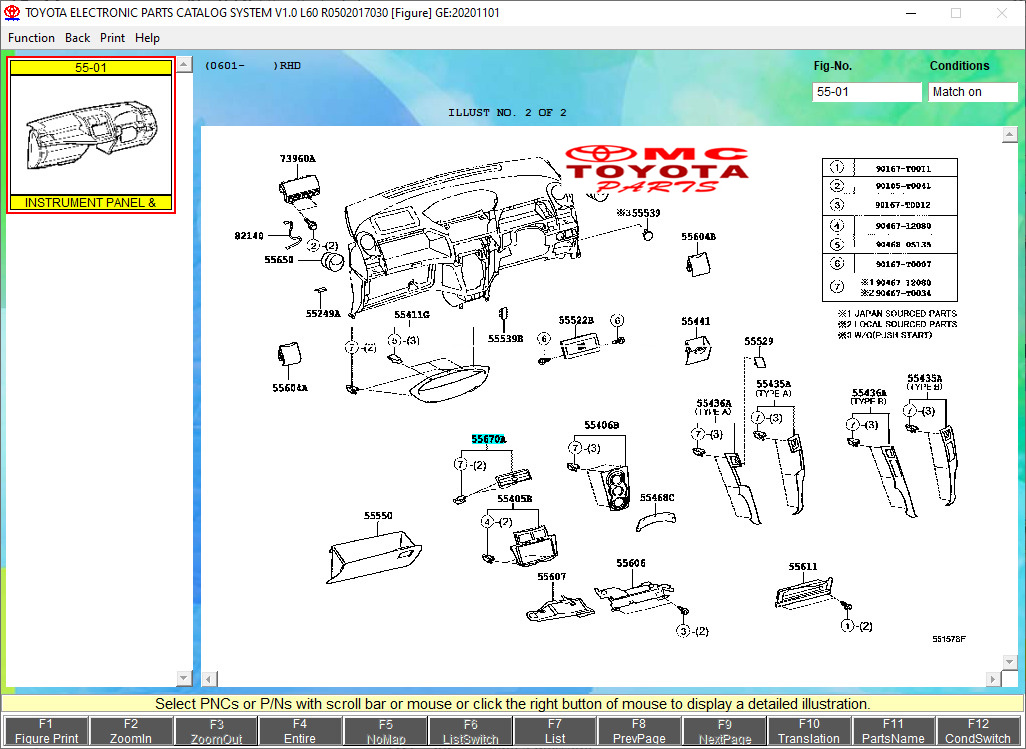The height and width of the screenshot is (749, 1026).
Task: Click the illustration horizontal scroll right arrow
Action: pyautogui.click(x=993, y=679)
